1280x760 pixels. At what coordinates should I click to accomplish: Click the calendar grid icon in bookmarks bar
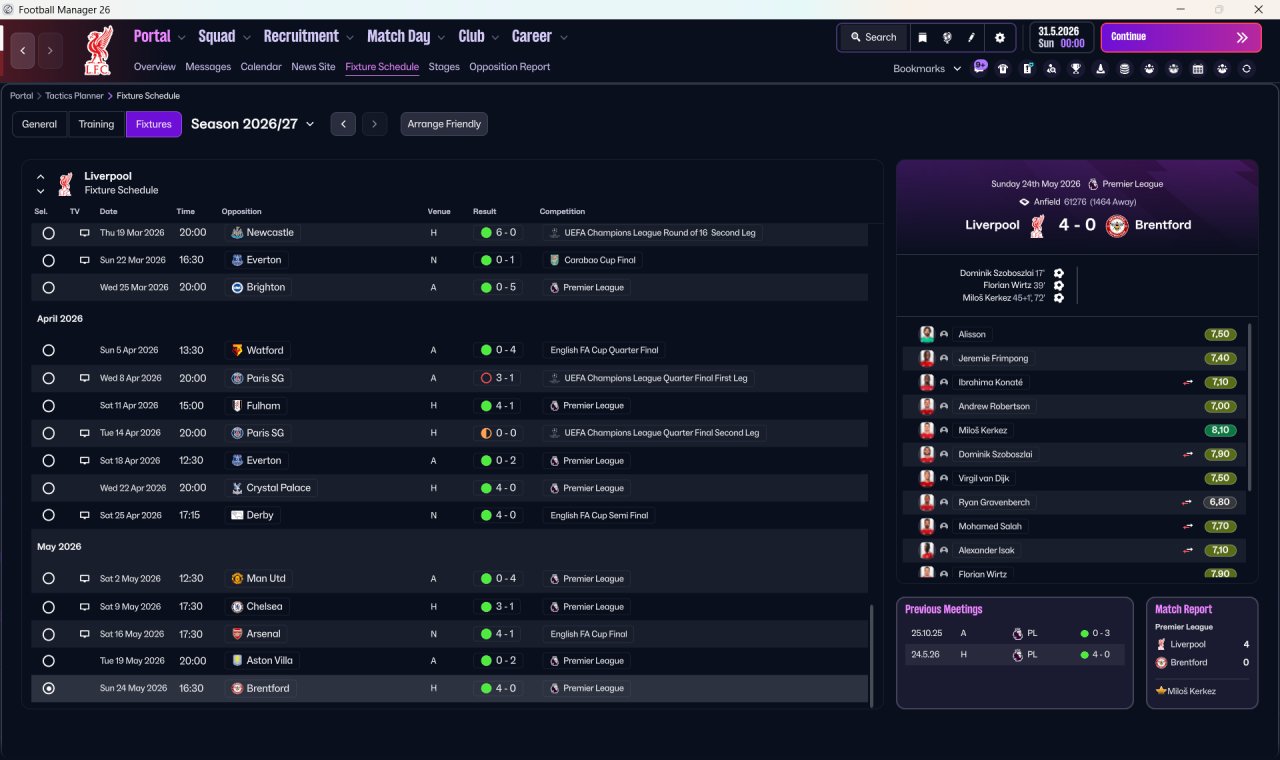coord(1198,69)
